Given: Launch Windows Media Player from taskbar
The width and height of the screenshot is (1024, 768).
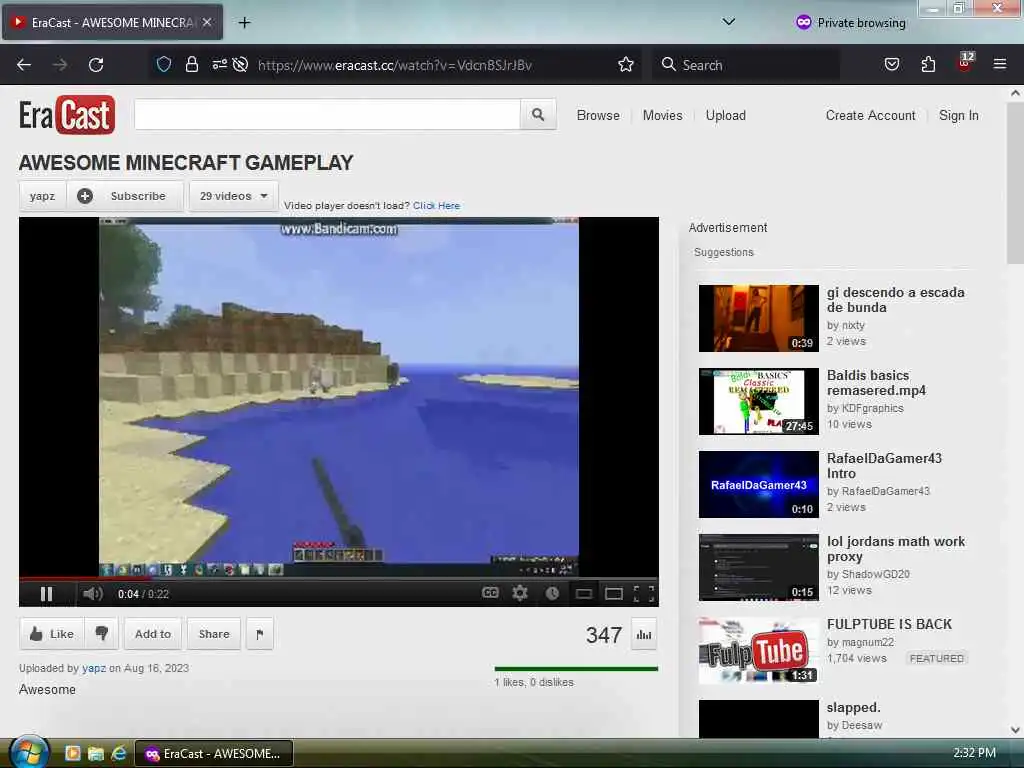Looking at the screenshot, I should pyautogui.click(x=72, y=754).
